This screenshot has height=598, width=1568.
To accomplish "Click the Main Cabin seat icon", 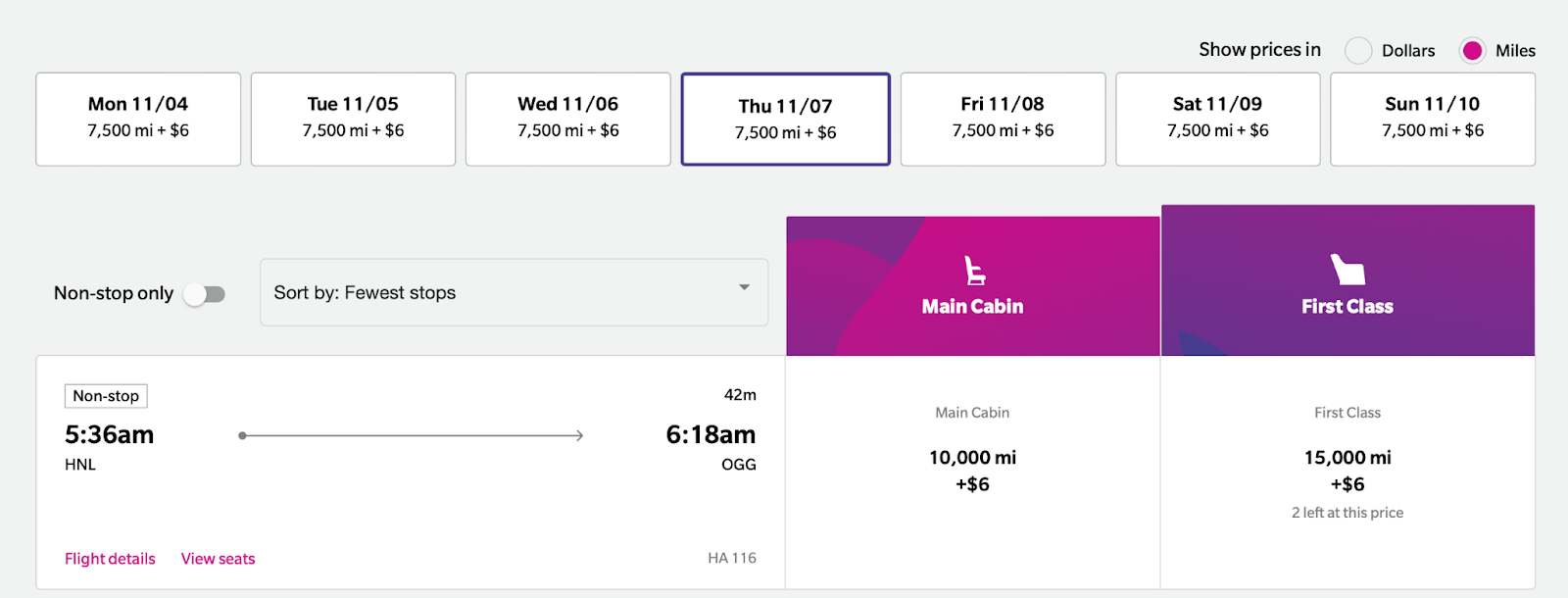I will click(974, 271).
